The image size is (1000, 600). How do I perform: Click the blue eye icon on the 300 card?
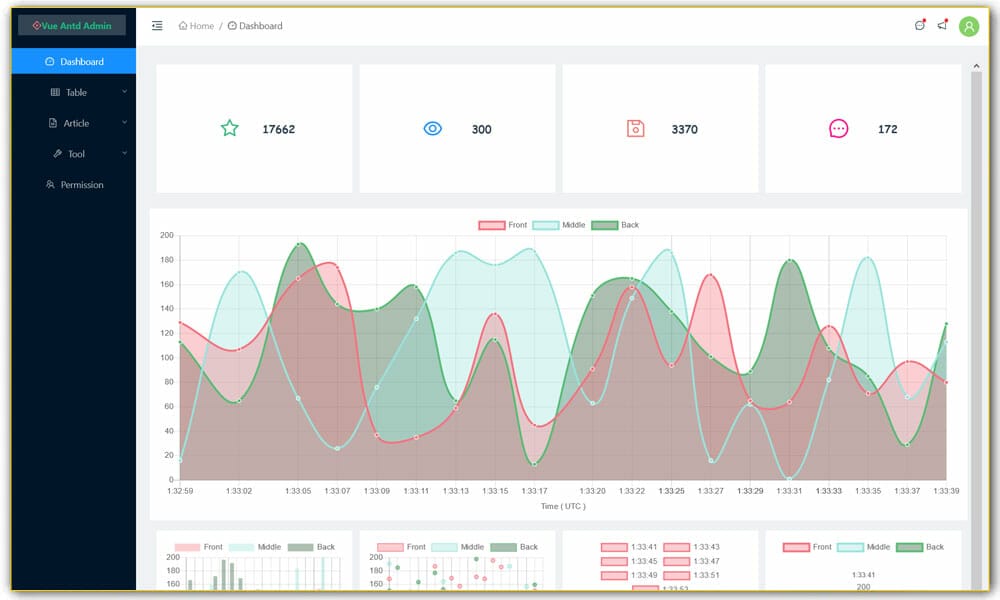[x=432, y=128]
